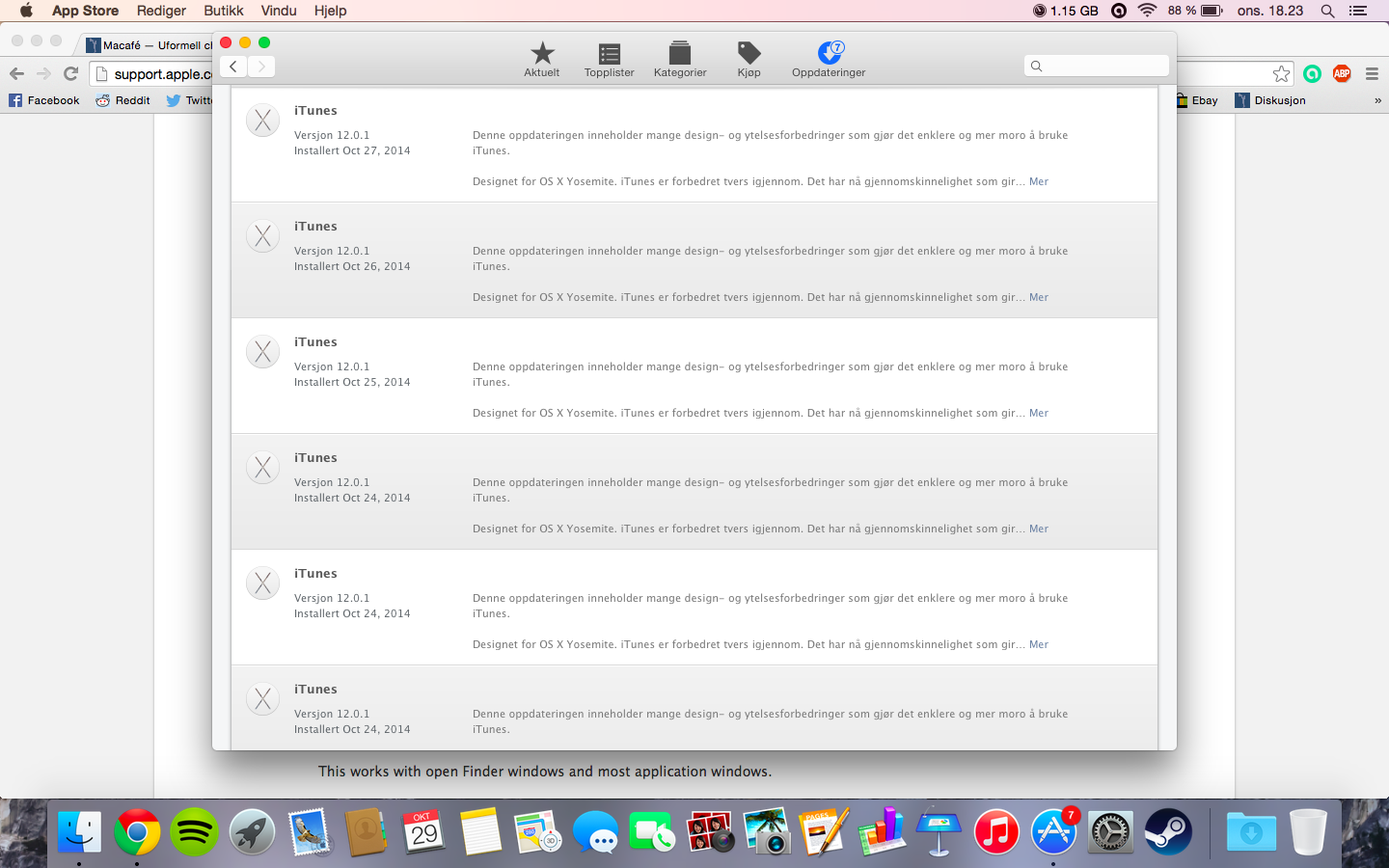The width and height of the screenshot is (1389, 868).
Task: Open Messages from the Dock
Action: (595, 831)
